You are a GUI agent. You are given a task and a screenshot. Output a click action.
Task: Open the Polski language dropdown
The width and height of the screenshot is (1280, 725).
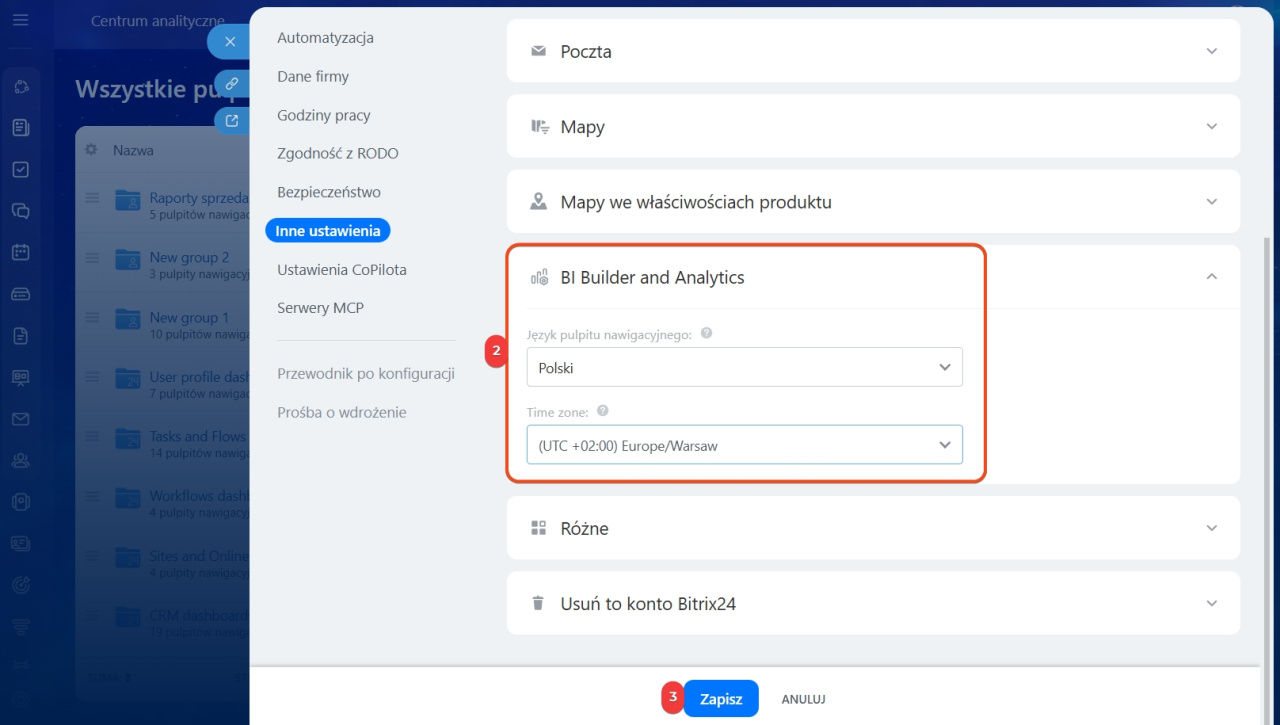coord(744,367)
